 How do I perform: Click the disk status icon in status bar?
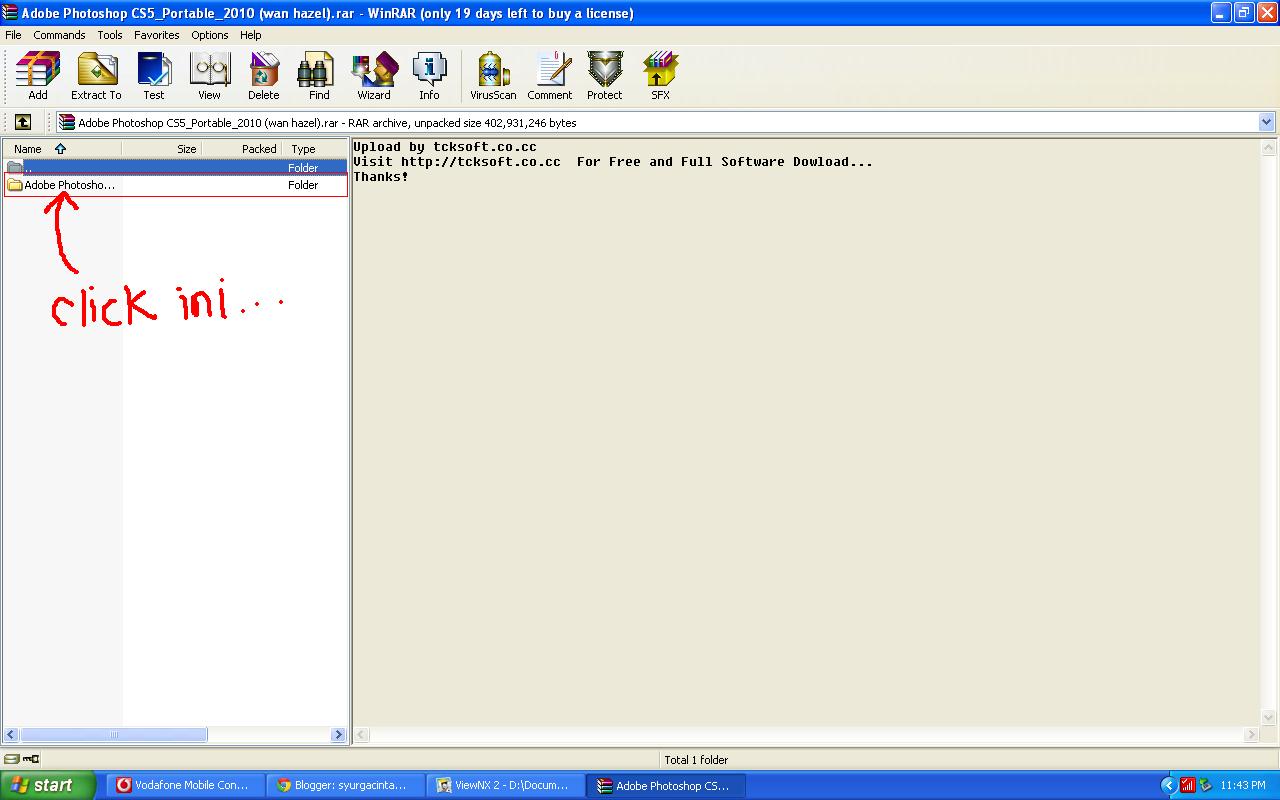pos(12,760)
